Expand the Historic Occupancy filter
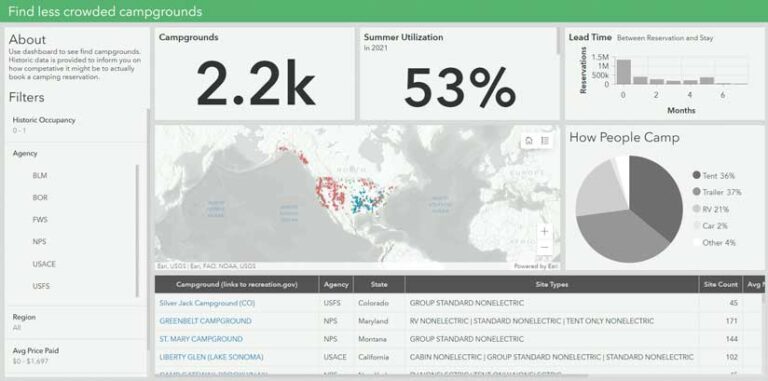Viewport: 768px width, 381px height. tap(76, 125)
